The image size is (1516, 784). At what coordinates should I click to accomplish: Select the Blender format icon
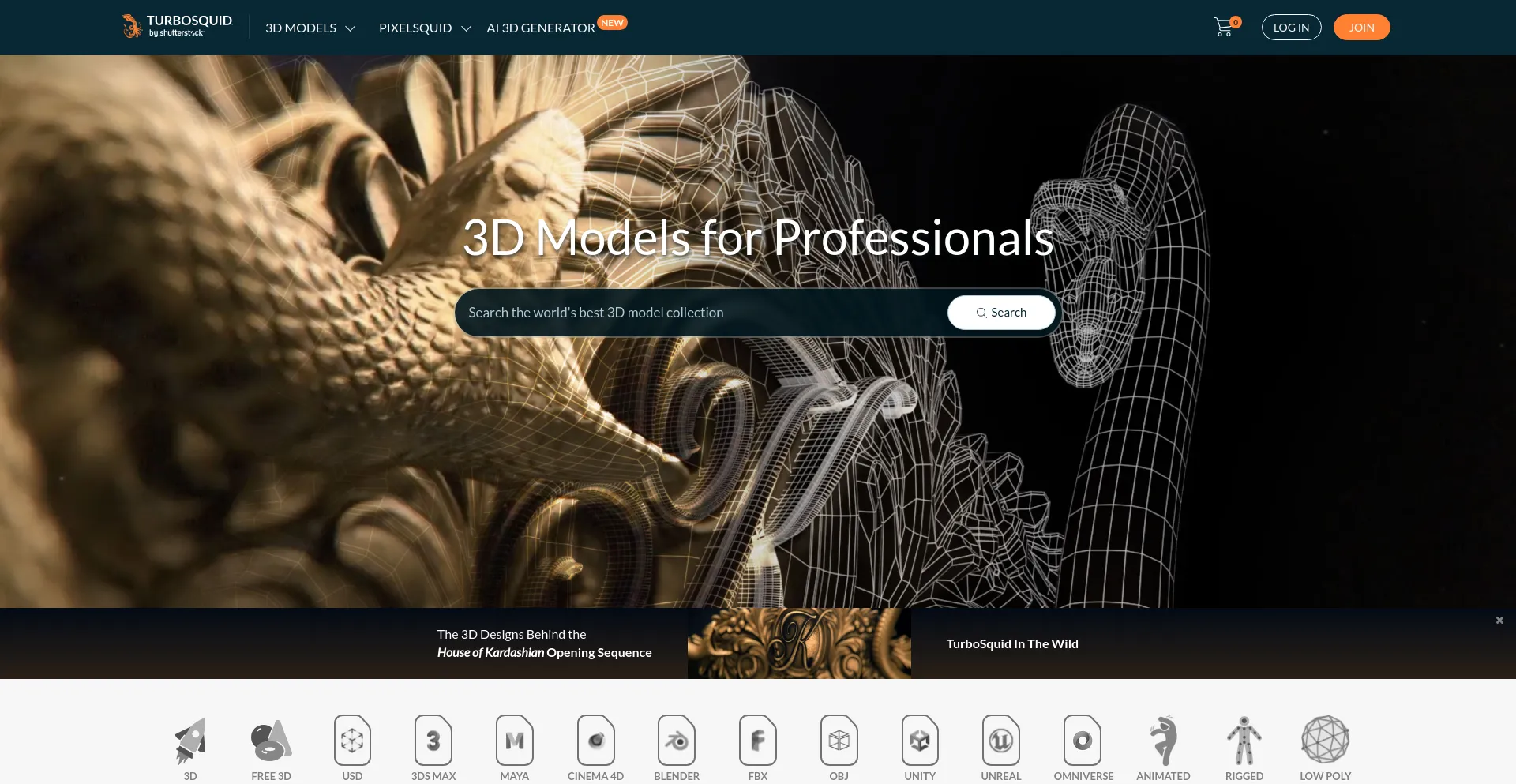(677, 741)
